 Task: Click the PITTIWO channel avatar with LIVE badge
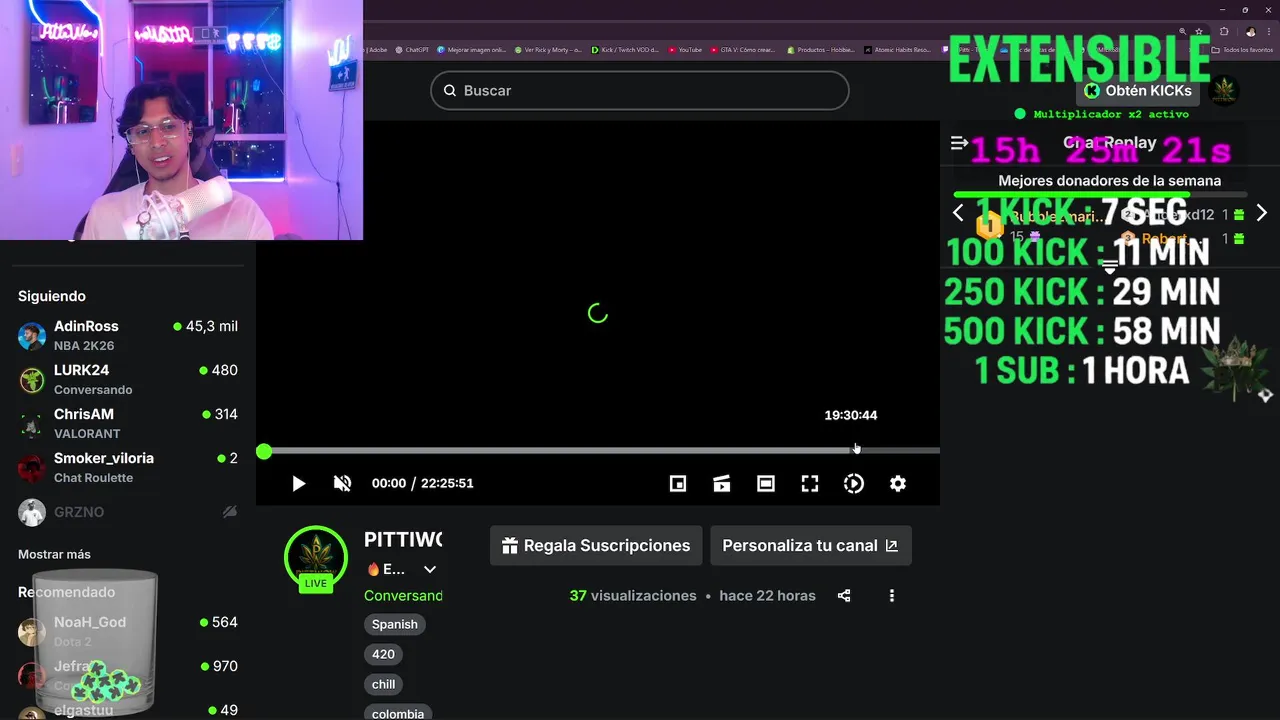pos(315,558)
